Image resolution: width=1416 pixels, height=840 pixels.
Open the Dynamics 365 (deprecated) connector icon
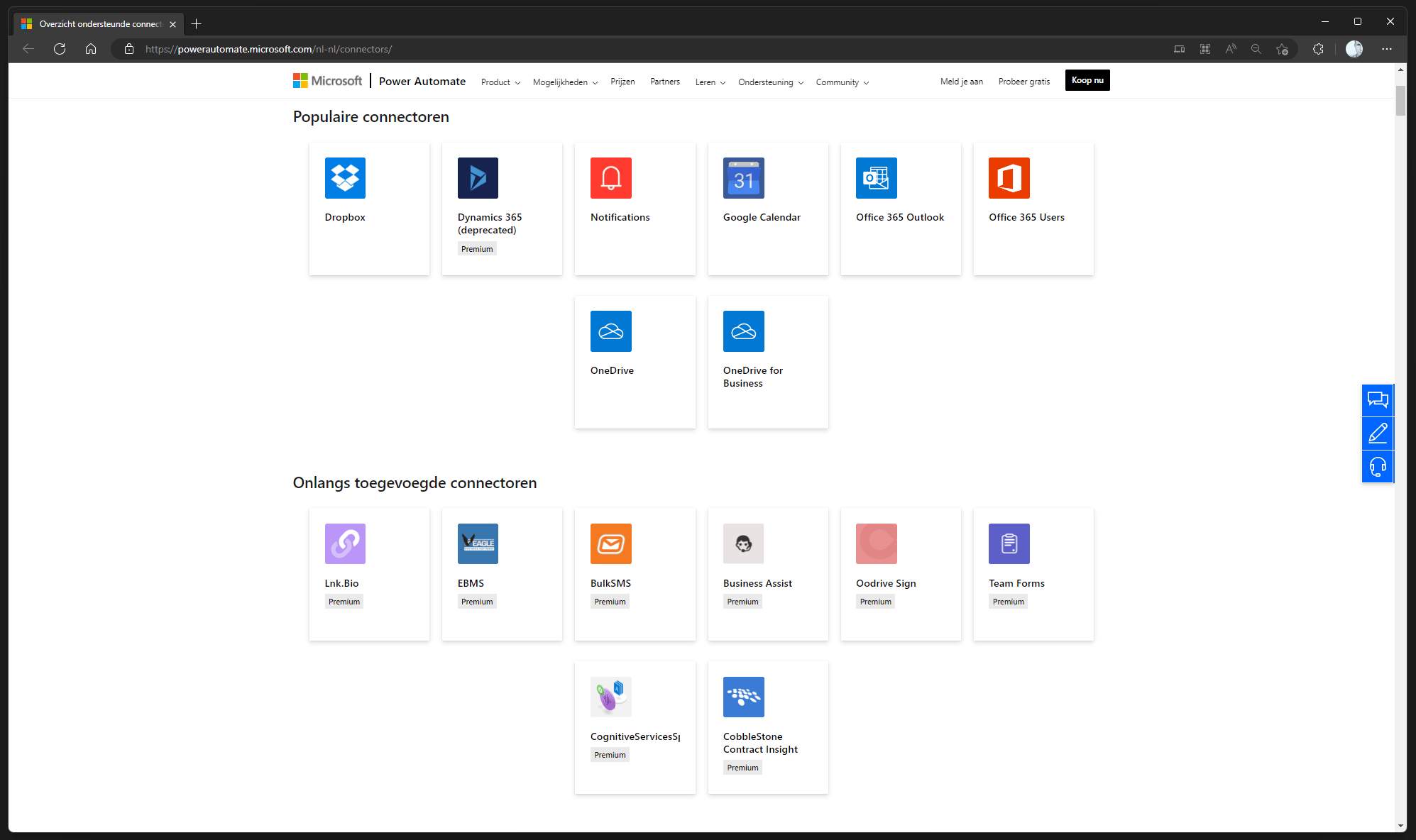point(478,178)
